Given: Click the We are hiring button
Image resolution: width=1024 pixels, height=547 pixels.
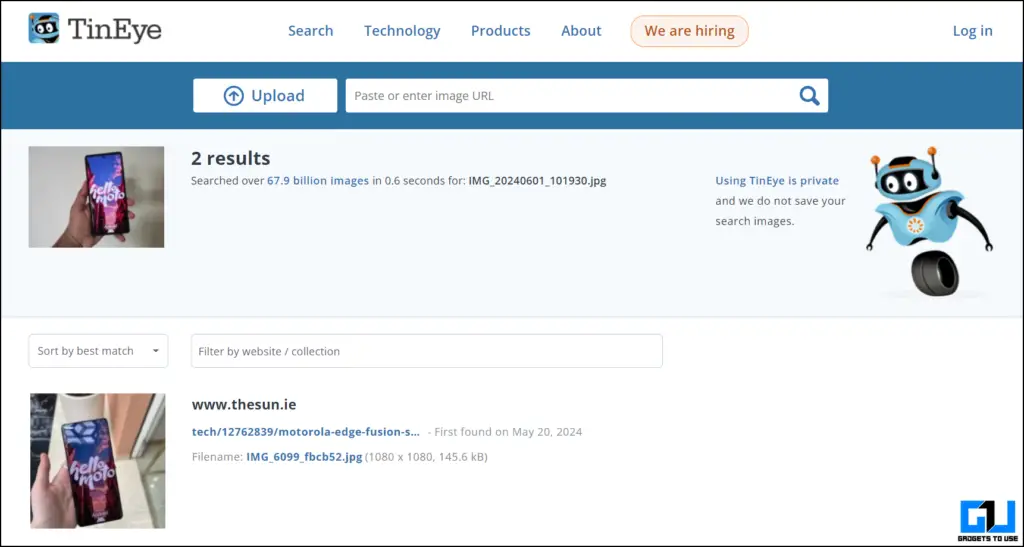Looking at the screenshot, I should (689, 31).
